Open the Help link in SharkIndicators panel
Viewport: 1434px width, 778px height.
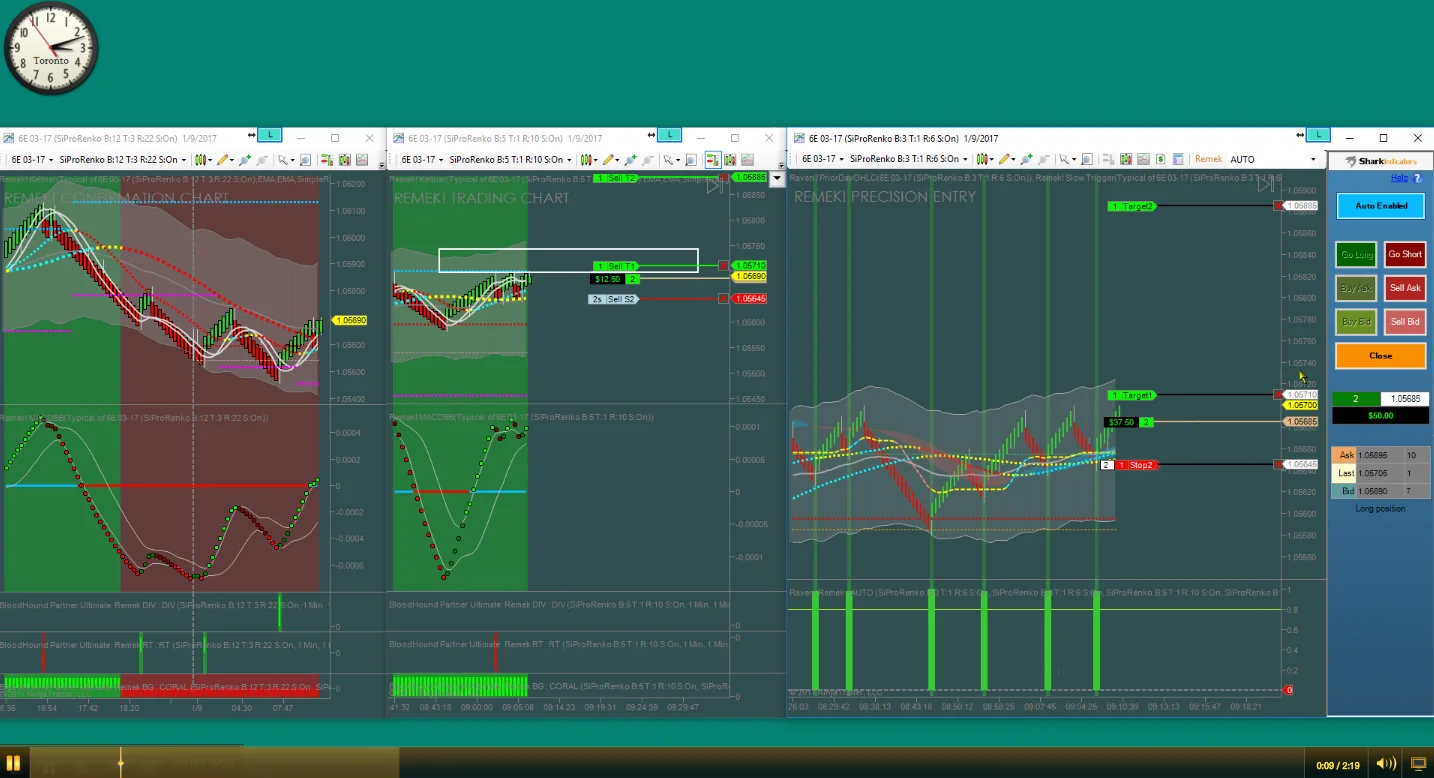pyautogui.click(x=1399, y=178)
